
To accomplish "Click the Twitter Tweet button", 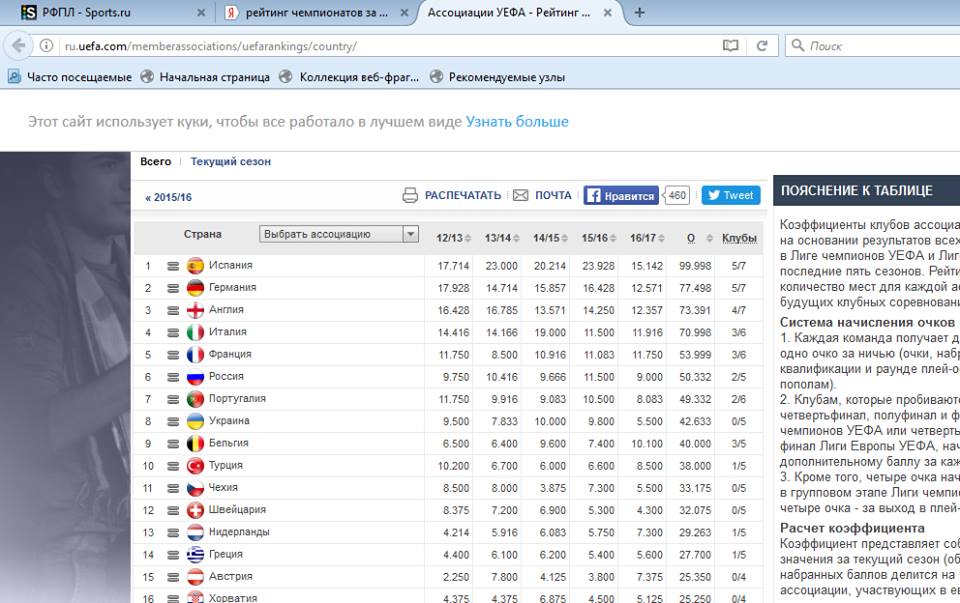I will pos(731,195).
